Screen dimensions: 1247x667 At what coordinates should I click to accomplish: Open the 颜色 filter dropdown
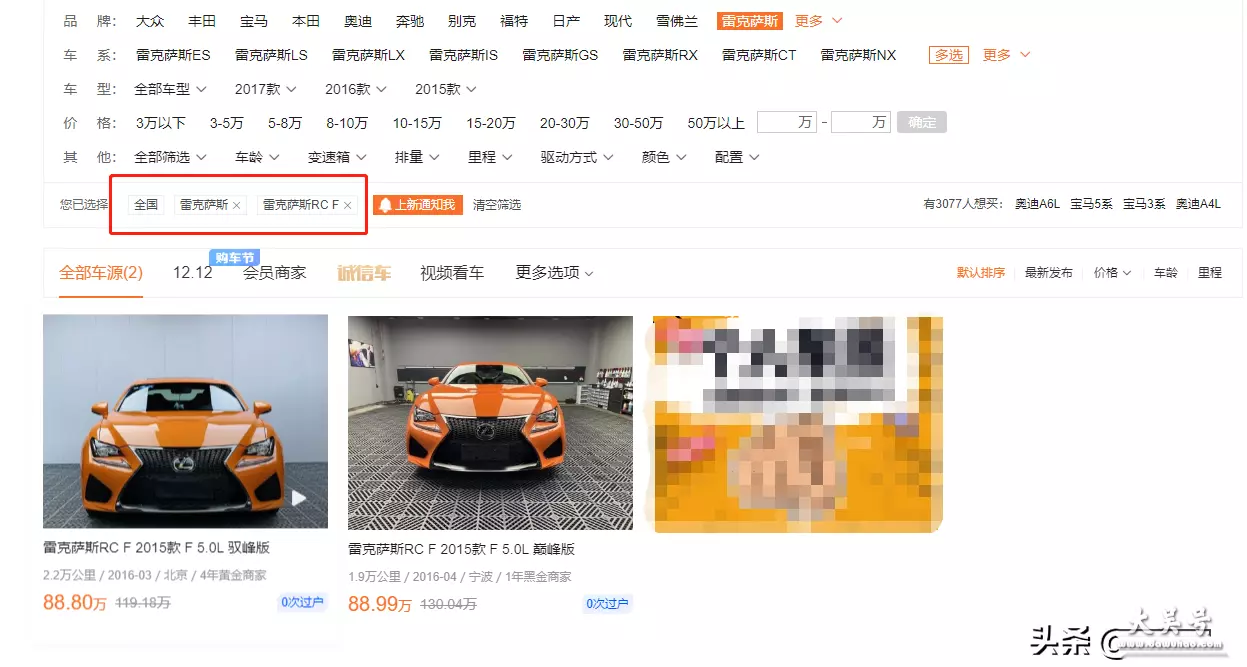[x=665, y=157]
